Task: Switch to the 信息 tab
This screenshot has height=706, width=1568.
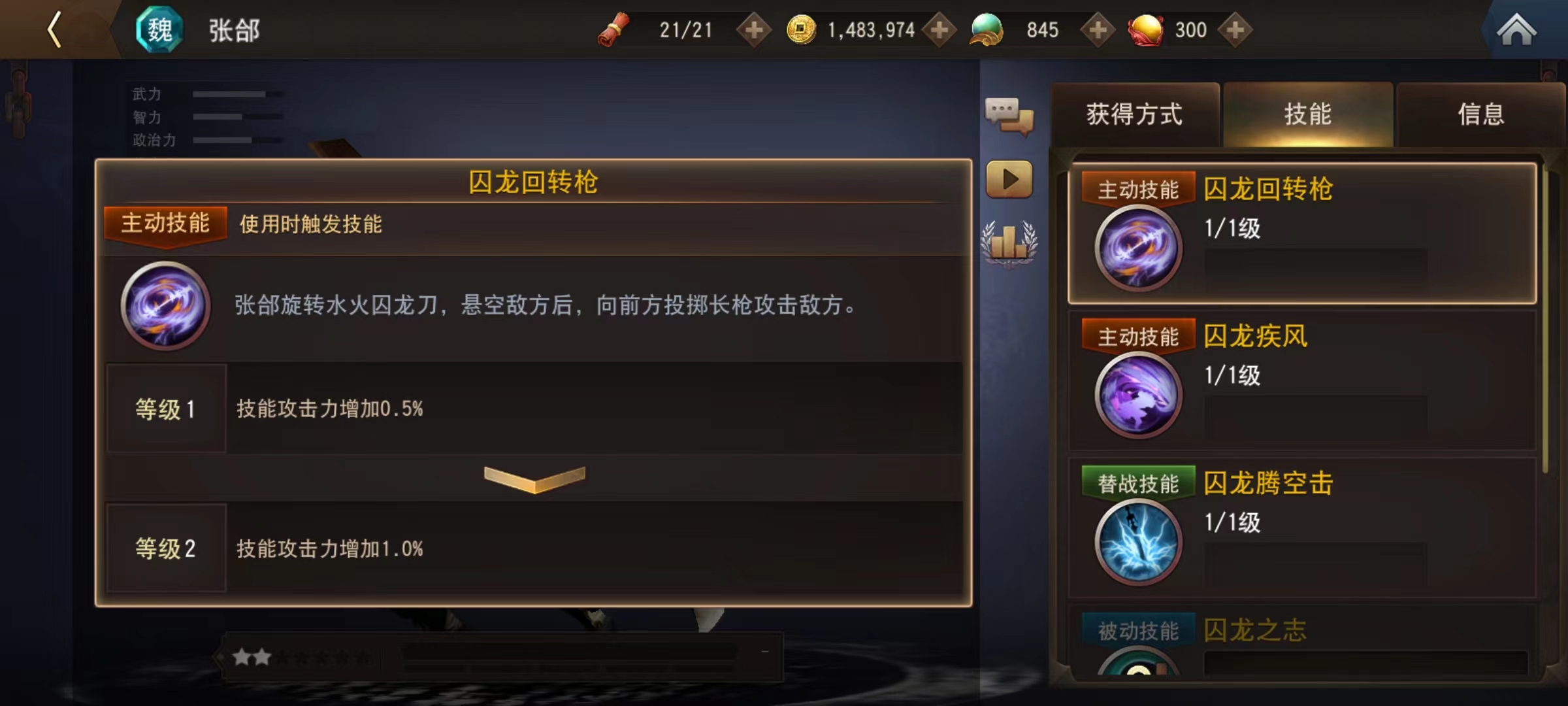Action: pyautogui.click(x=1481, y=114)
